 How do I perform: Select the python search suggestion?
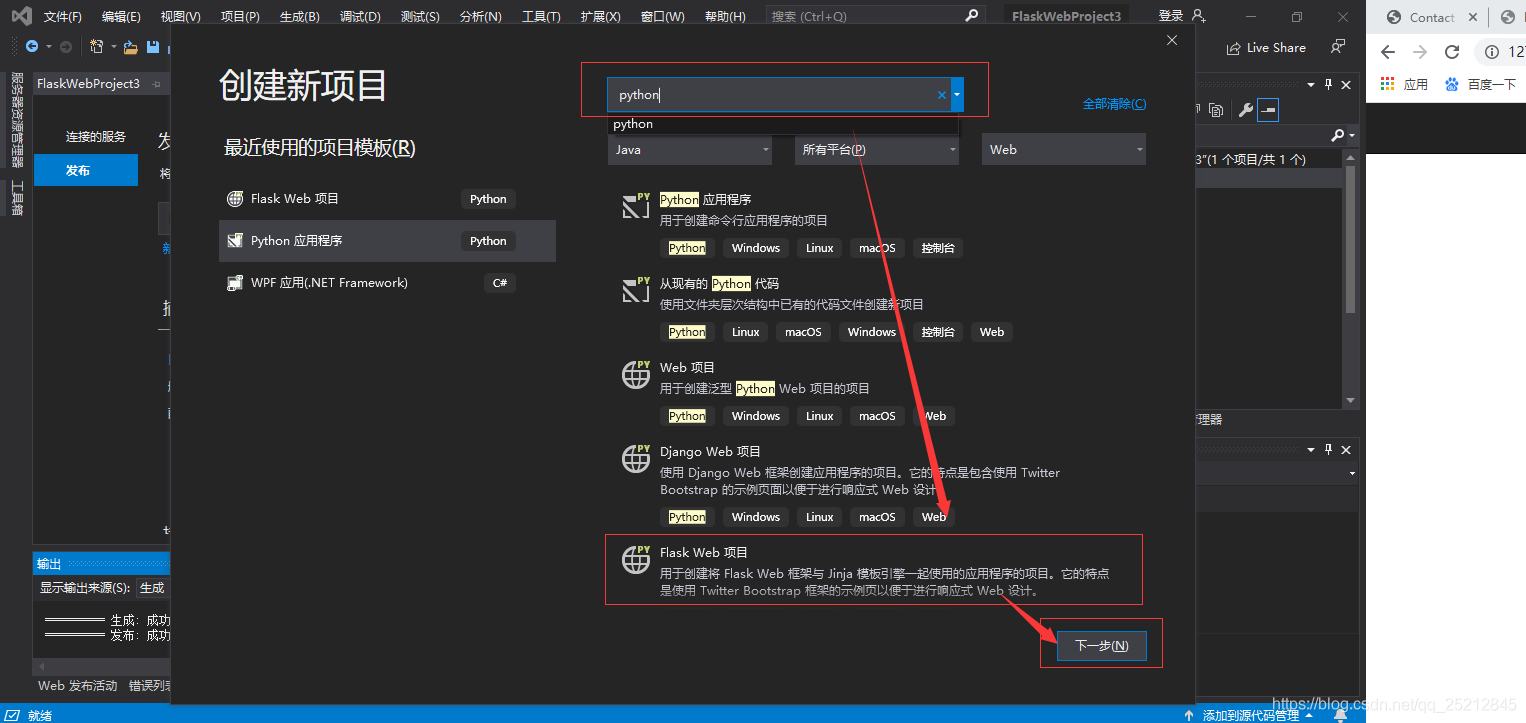pyautogui.click(x=783, y=124)
